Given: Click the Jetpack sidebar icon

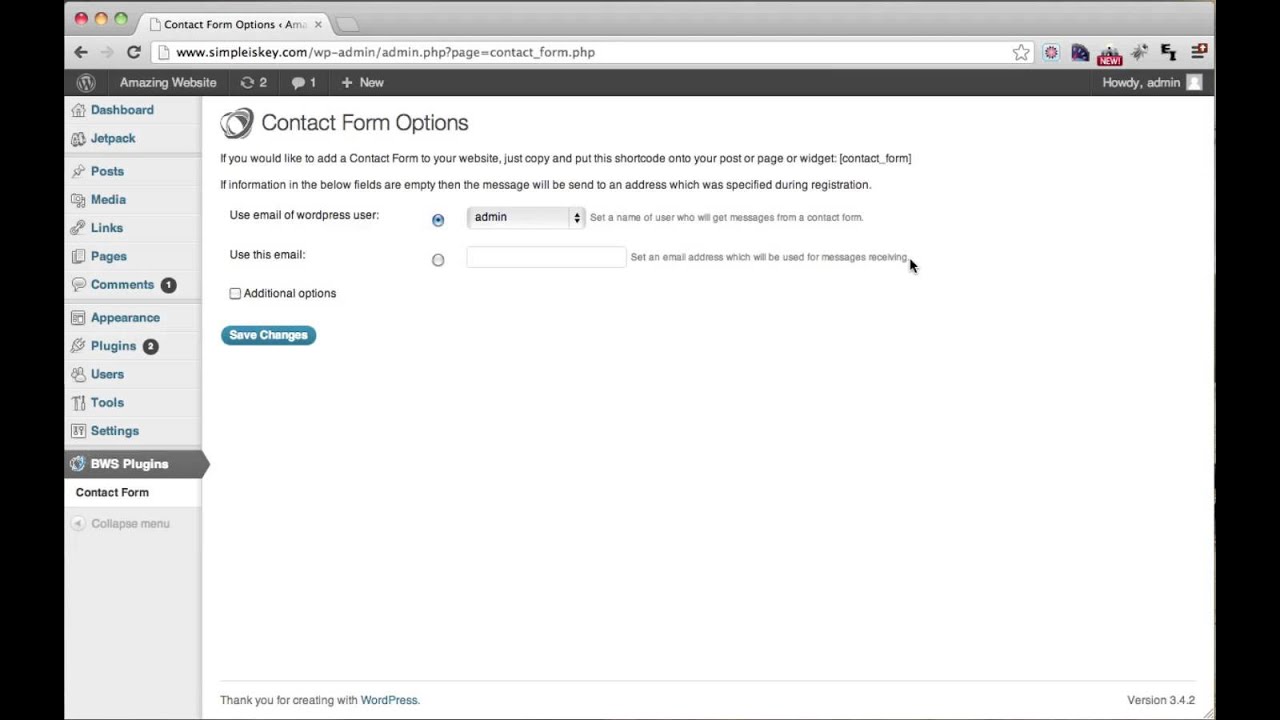Looking at the screenshot, I should coord(78,139).
